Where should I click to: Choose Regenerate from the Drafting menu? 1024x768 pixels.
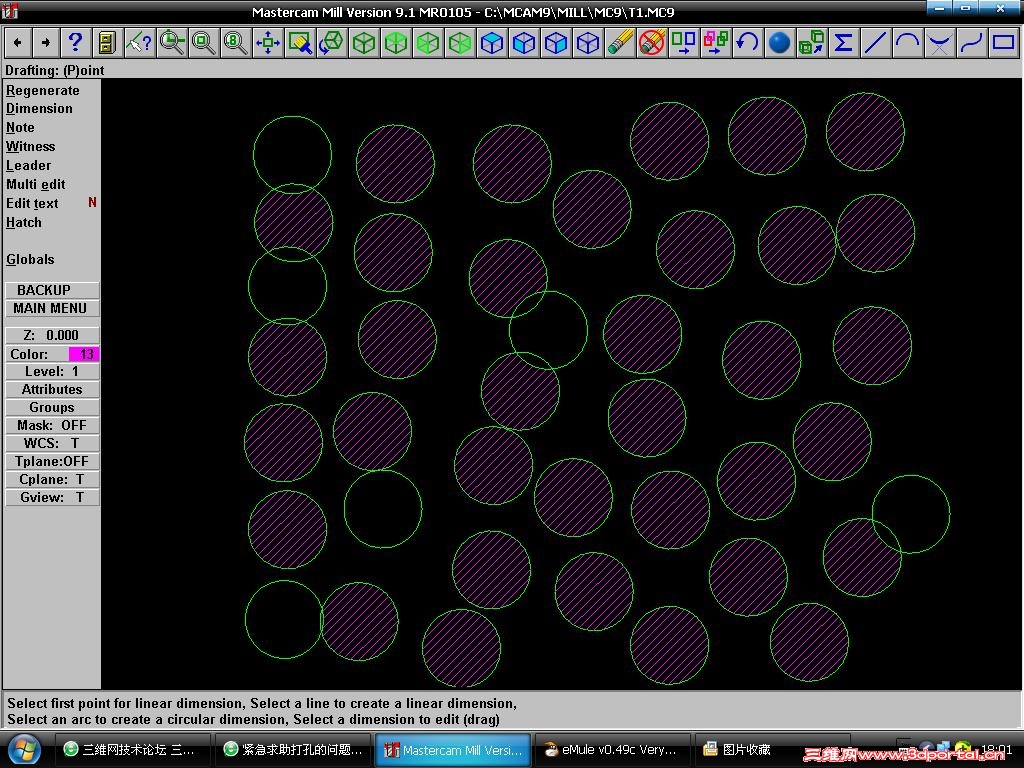point(42,90)
